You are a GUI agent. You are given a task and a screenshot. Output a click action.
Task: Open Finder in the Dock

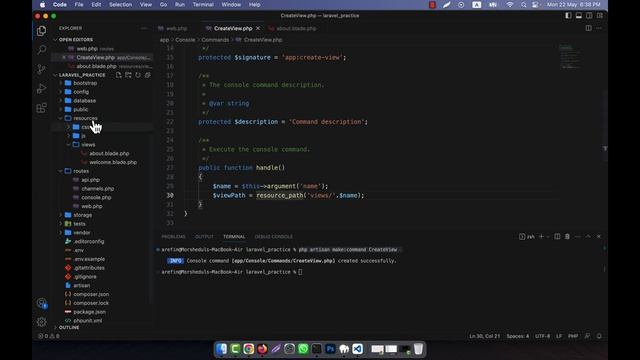(x=221, y=349)
